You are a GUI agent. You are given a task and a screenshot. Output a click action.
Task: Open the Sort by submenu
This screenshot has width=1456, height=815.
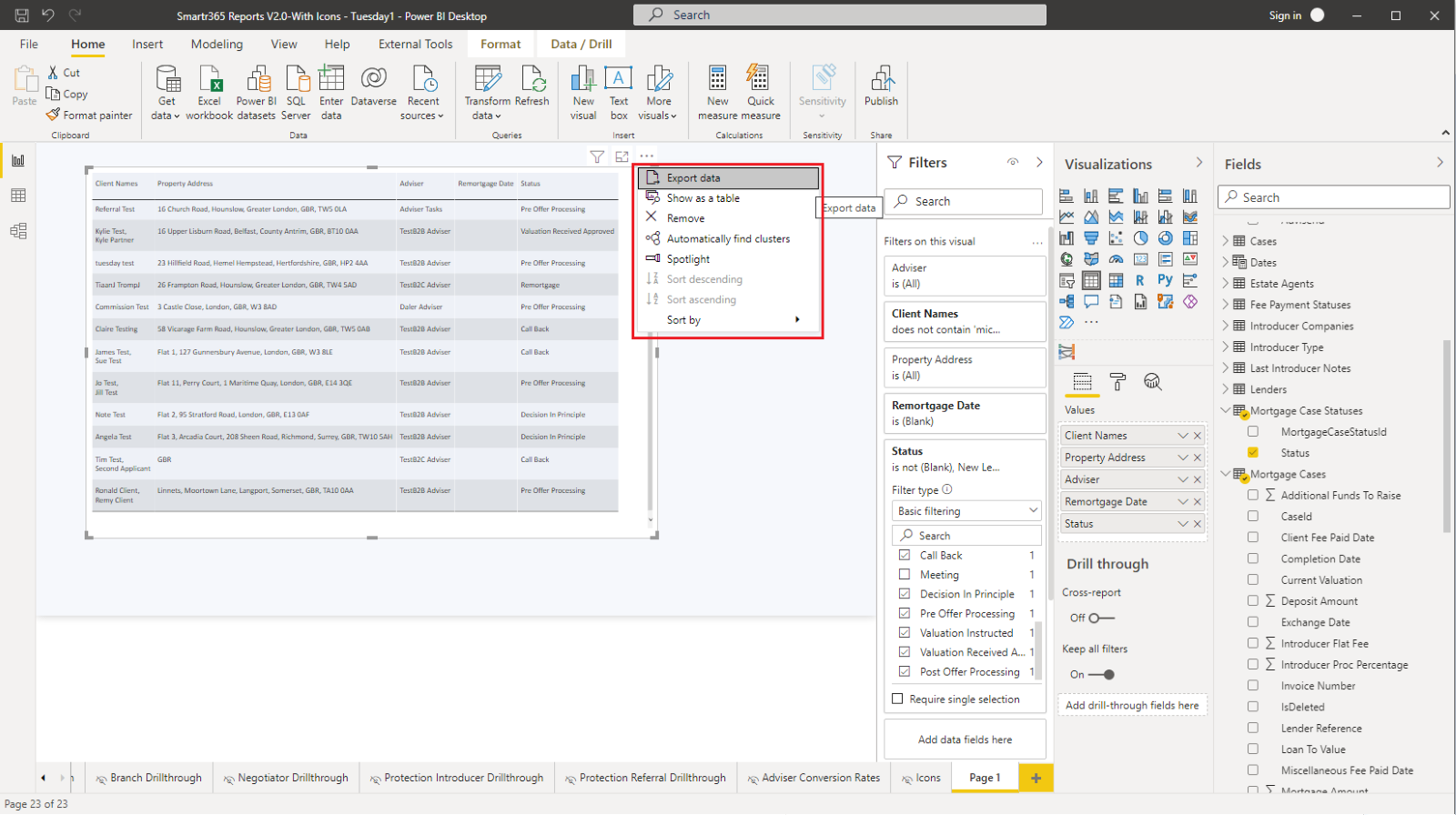728,319
